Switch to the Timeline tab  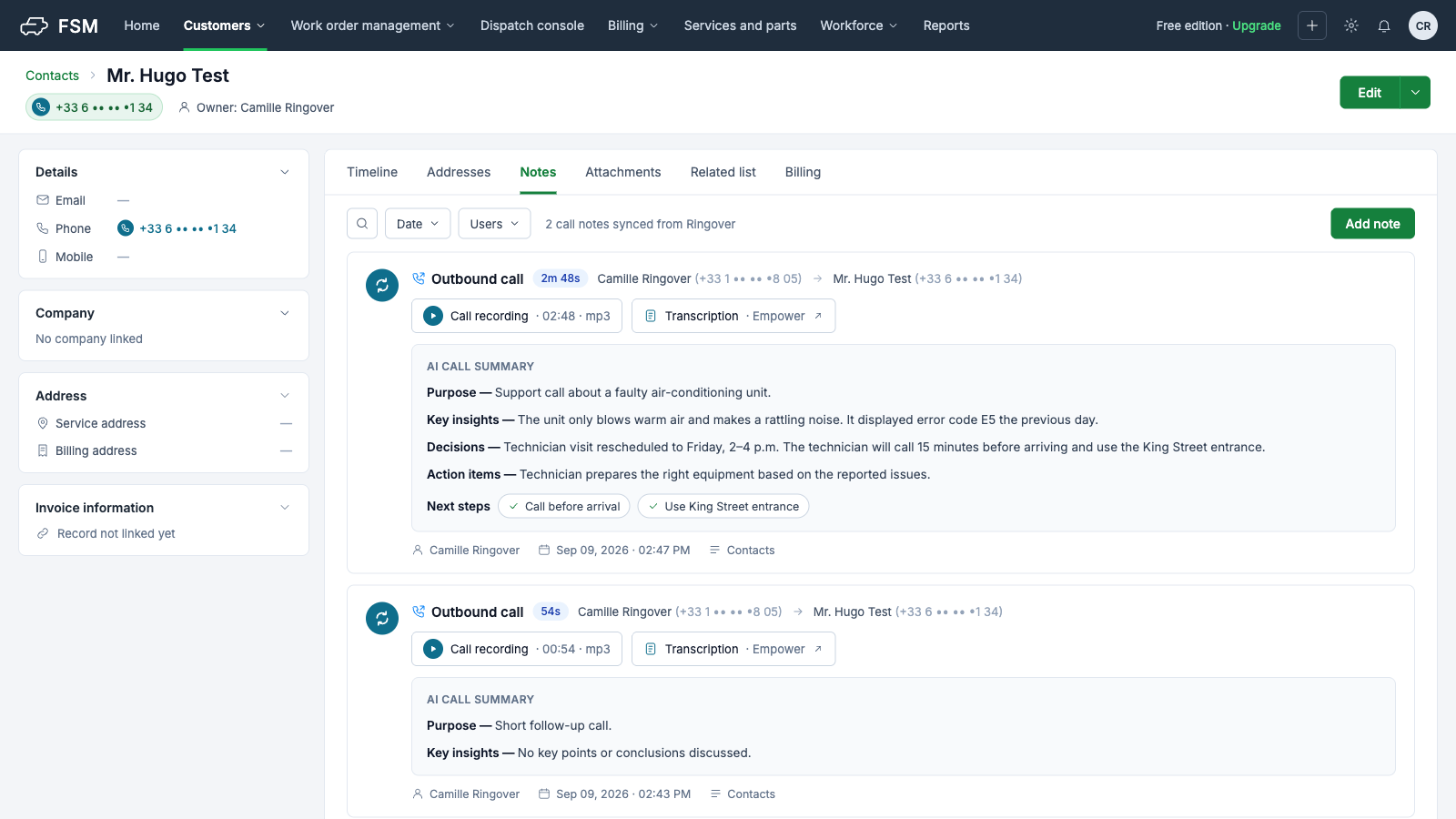click(372, 172)
